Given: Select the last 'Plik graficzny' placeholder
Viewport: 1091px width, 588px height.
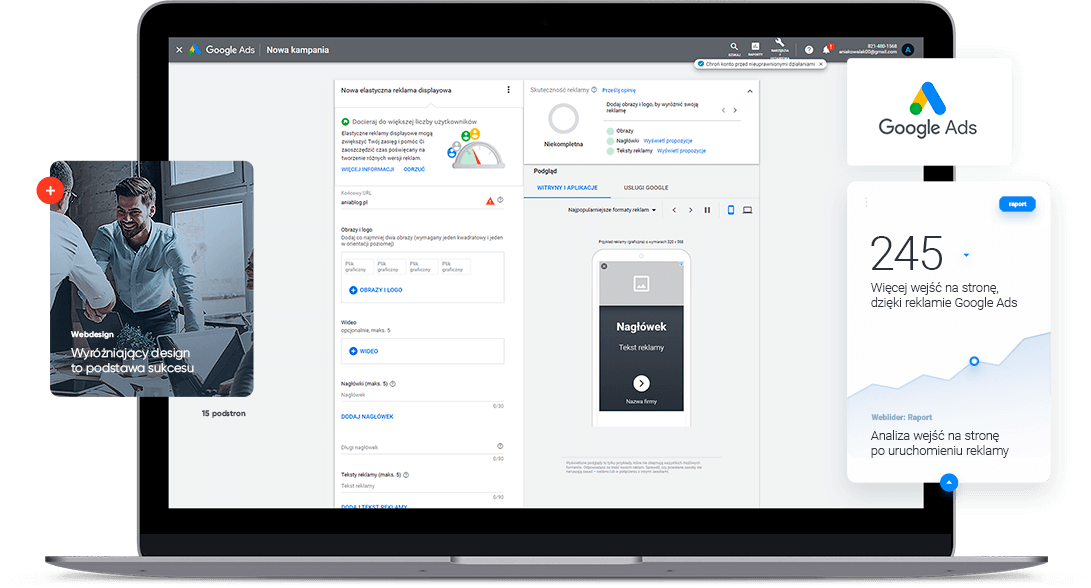Looking at the screenshot, I should (455, 267).
